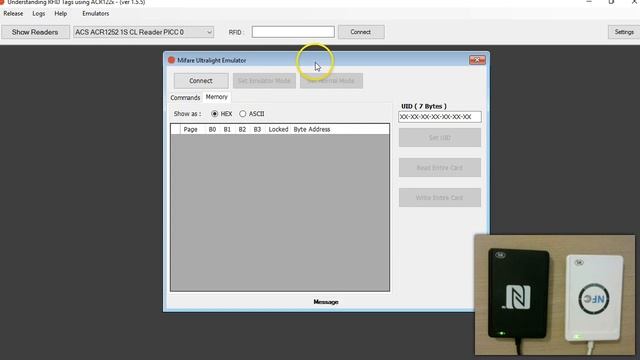Click the Message label at dialog bottom

point(326,302)
